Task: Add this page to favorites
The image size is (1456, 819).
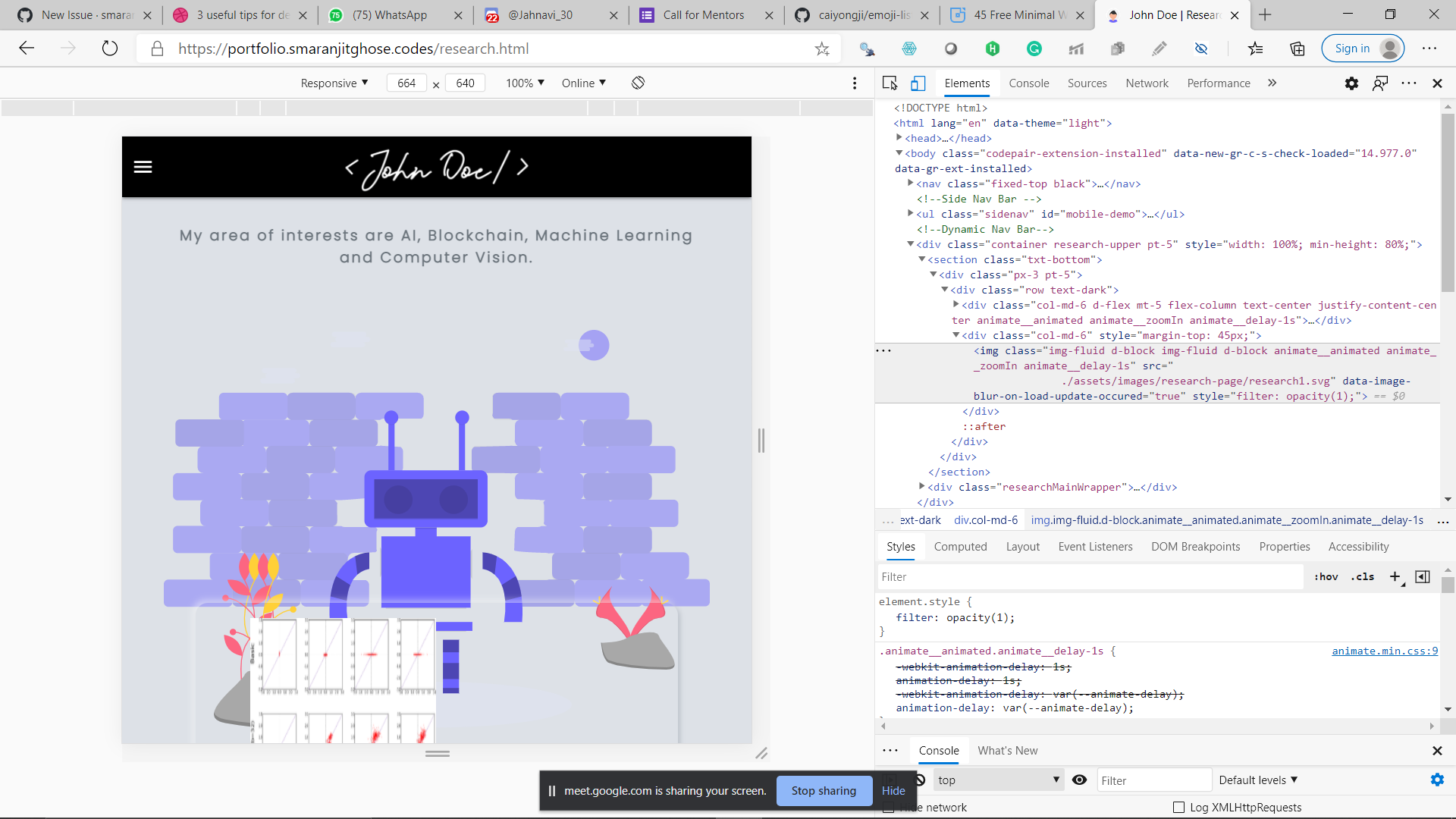Action: pos(824,49)
